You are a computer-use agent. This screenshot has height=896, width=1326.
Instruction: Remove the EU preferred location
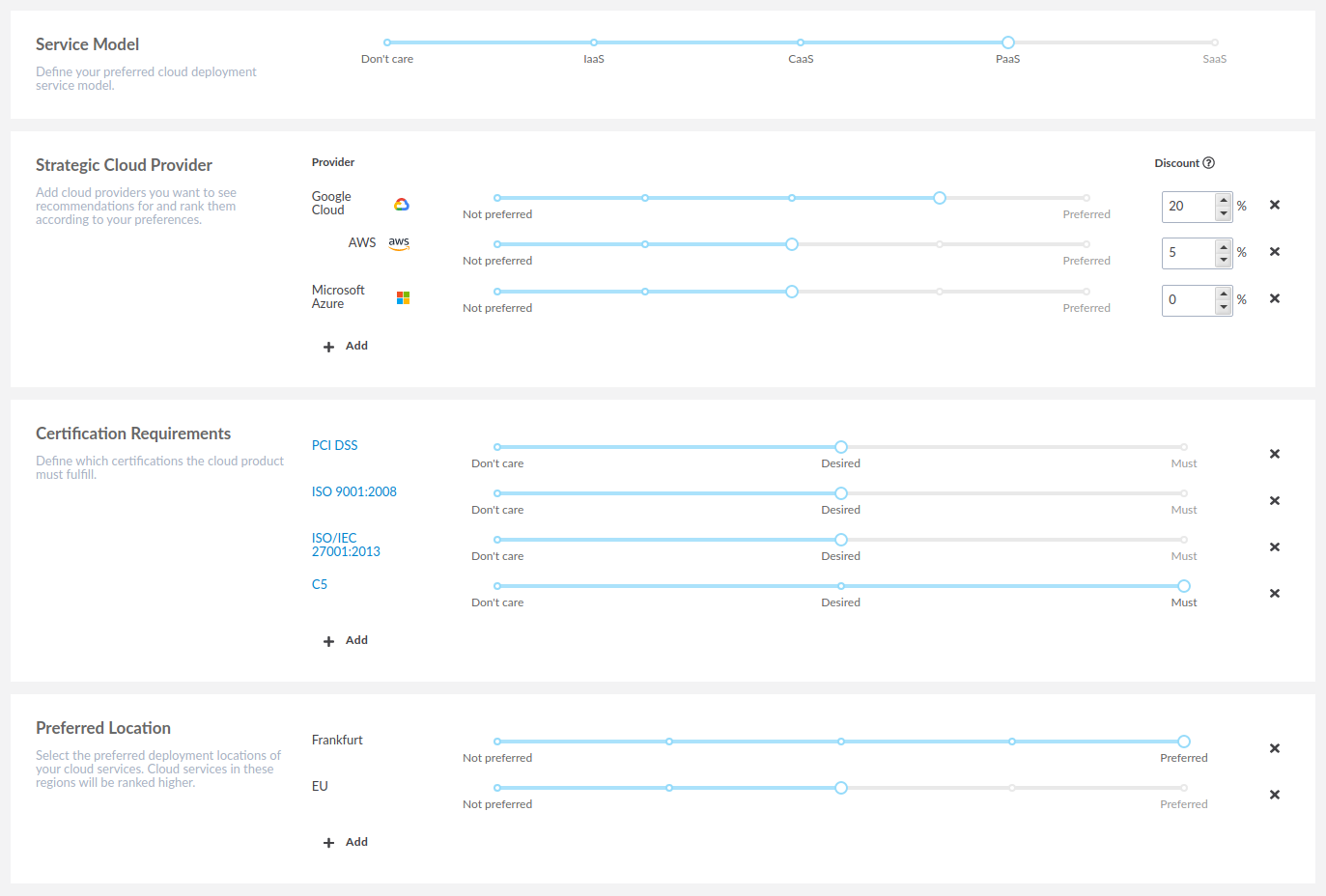[1274, 795]
